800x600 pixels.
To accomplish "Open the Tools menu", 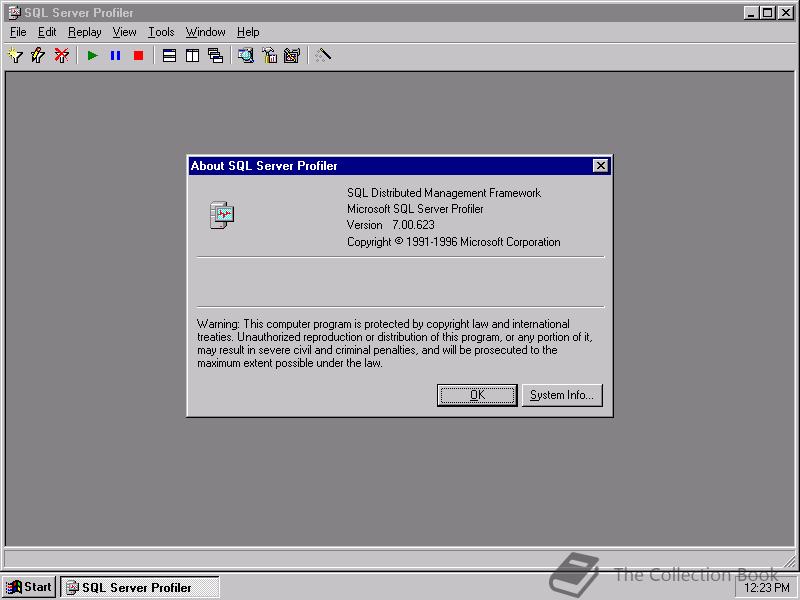I will point(161,32).
